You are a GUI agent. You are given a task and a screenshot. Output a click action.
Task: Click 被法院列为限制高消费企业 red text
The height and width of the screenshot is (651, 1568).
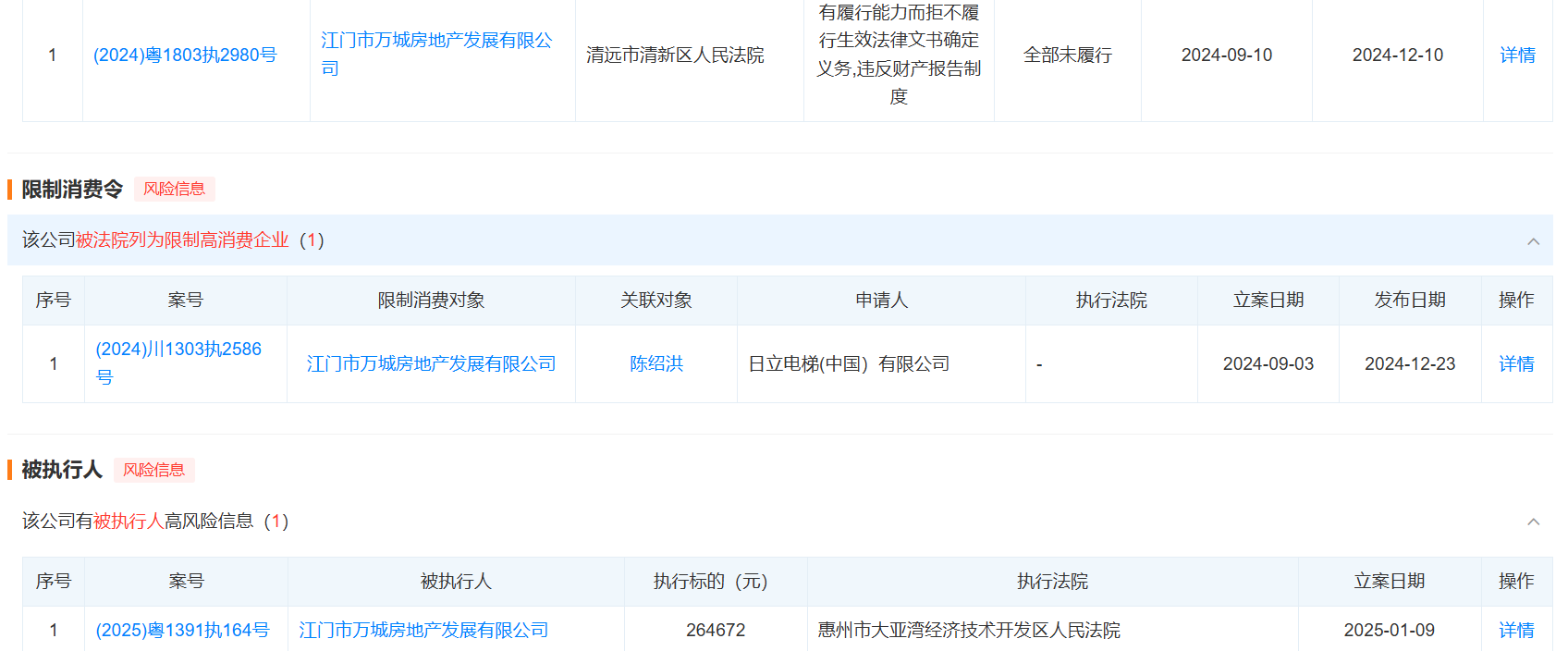pos(182,240)
